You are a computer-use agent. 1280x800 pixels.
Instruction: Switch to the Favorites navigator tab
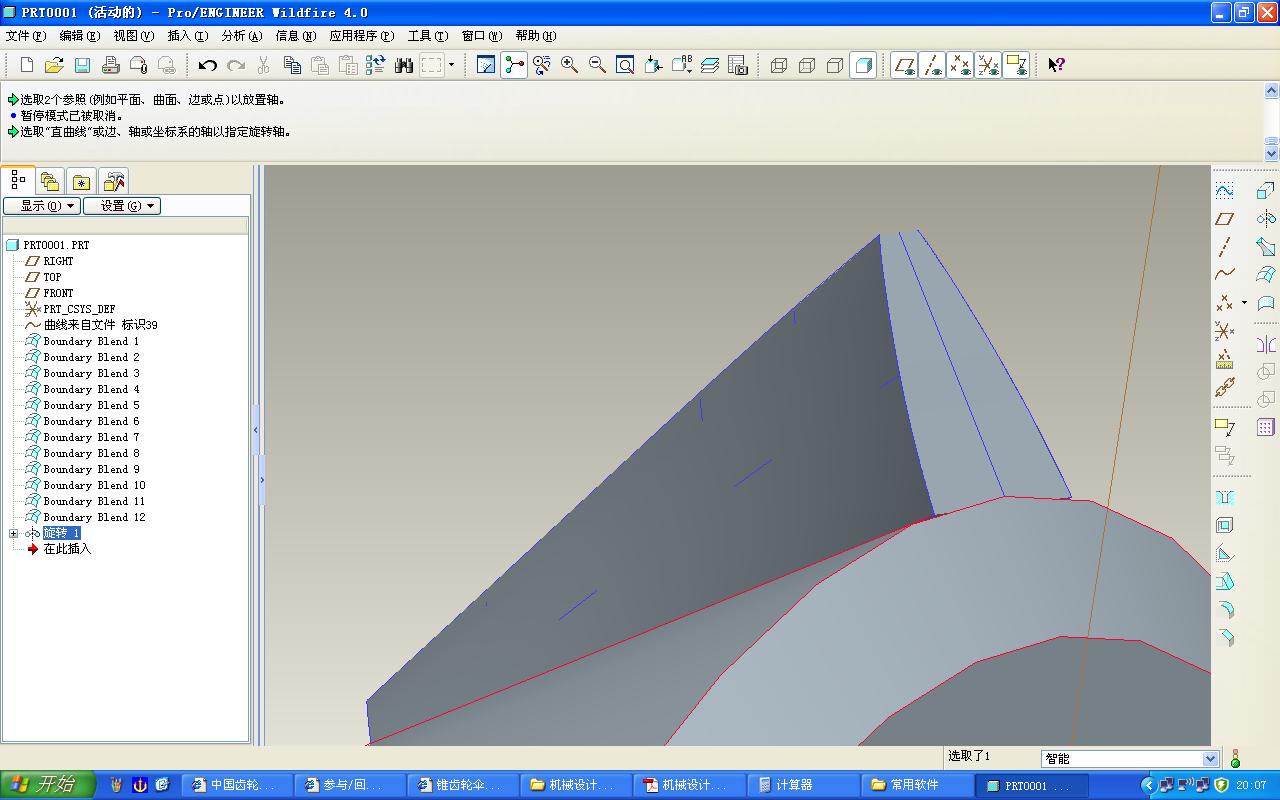tap(81, 181)
